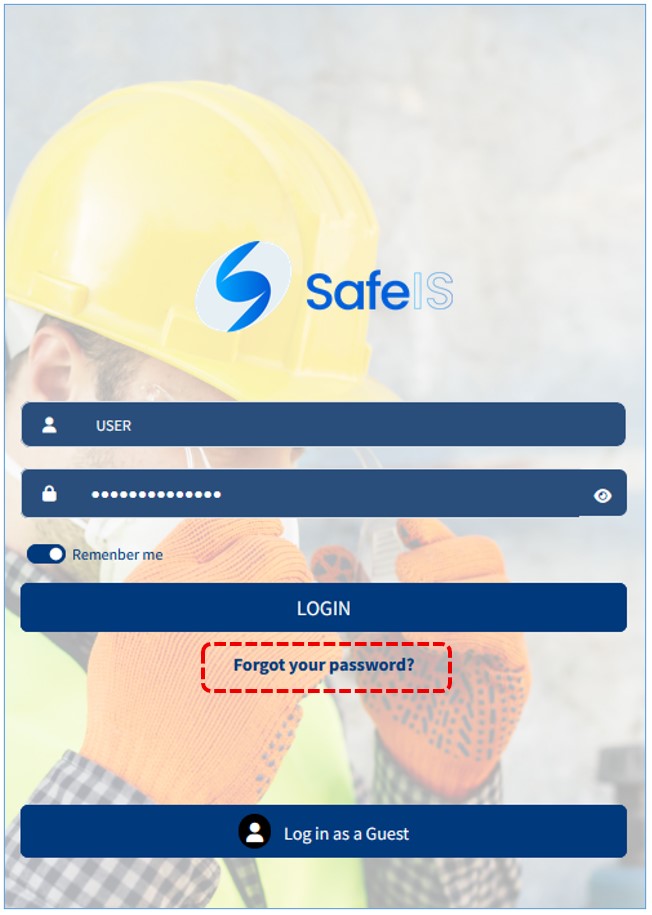Click the "LOGIN" text on the button
This screenshot has height=915, width=652.
324,608
